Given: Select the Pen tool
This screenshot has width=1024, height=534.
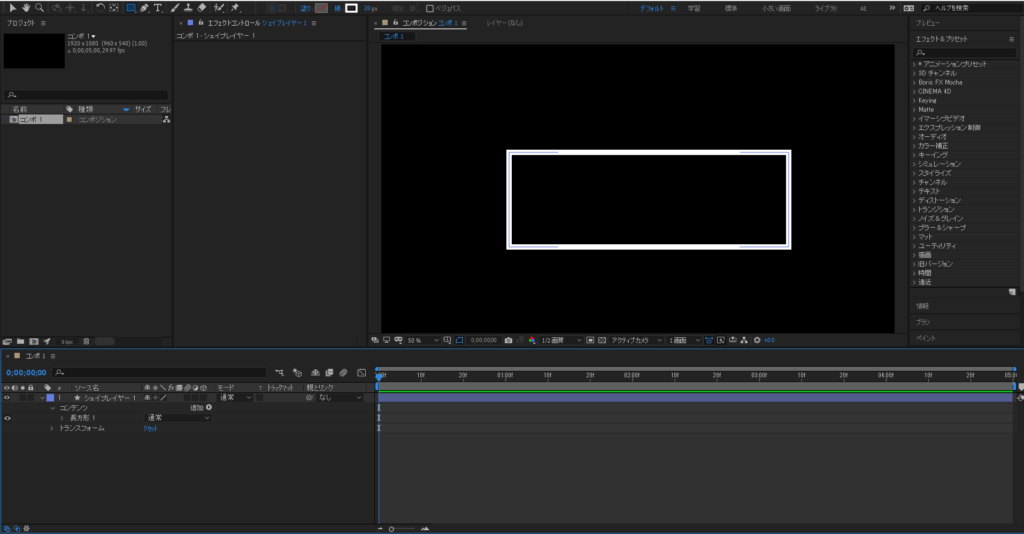Looking at the screenshot, I should pos(144,8).
